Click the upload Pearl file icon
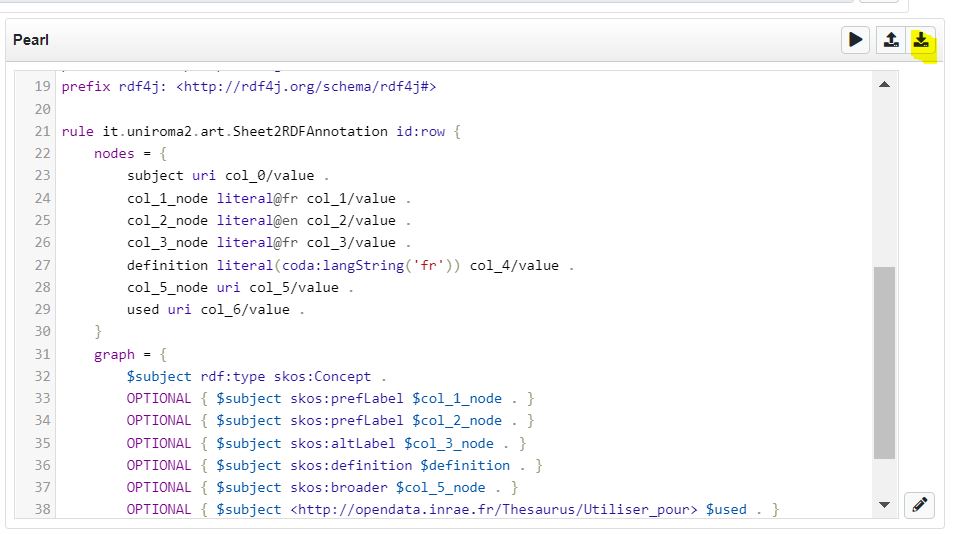This screenshot has height=534, width=958. tap(889, 40)
